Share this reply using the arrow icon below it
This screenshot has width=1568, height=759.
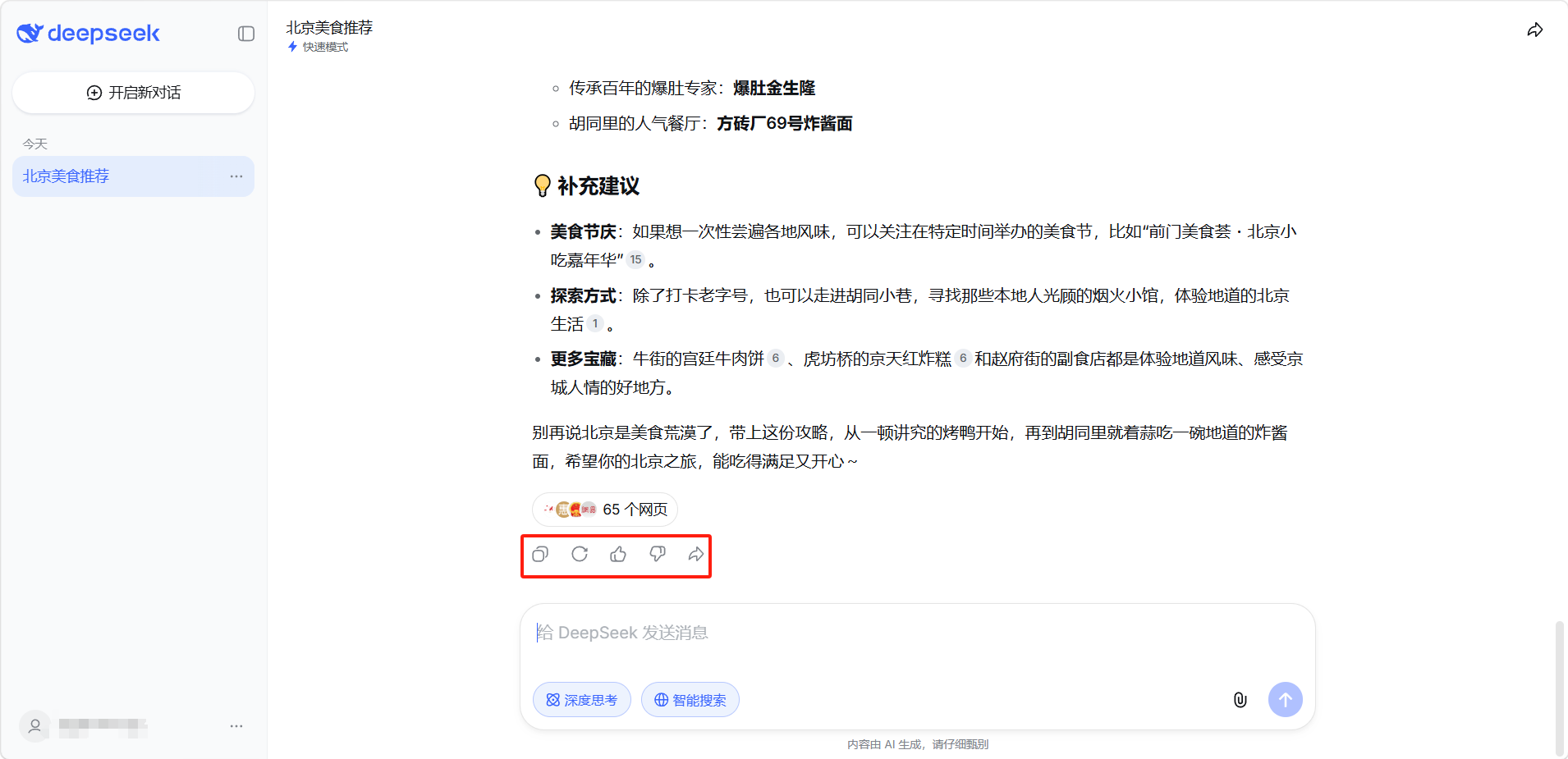[x=696, y=555]
